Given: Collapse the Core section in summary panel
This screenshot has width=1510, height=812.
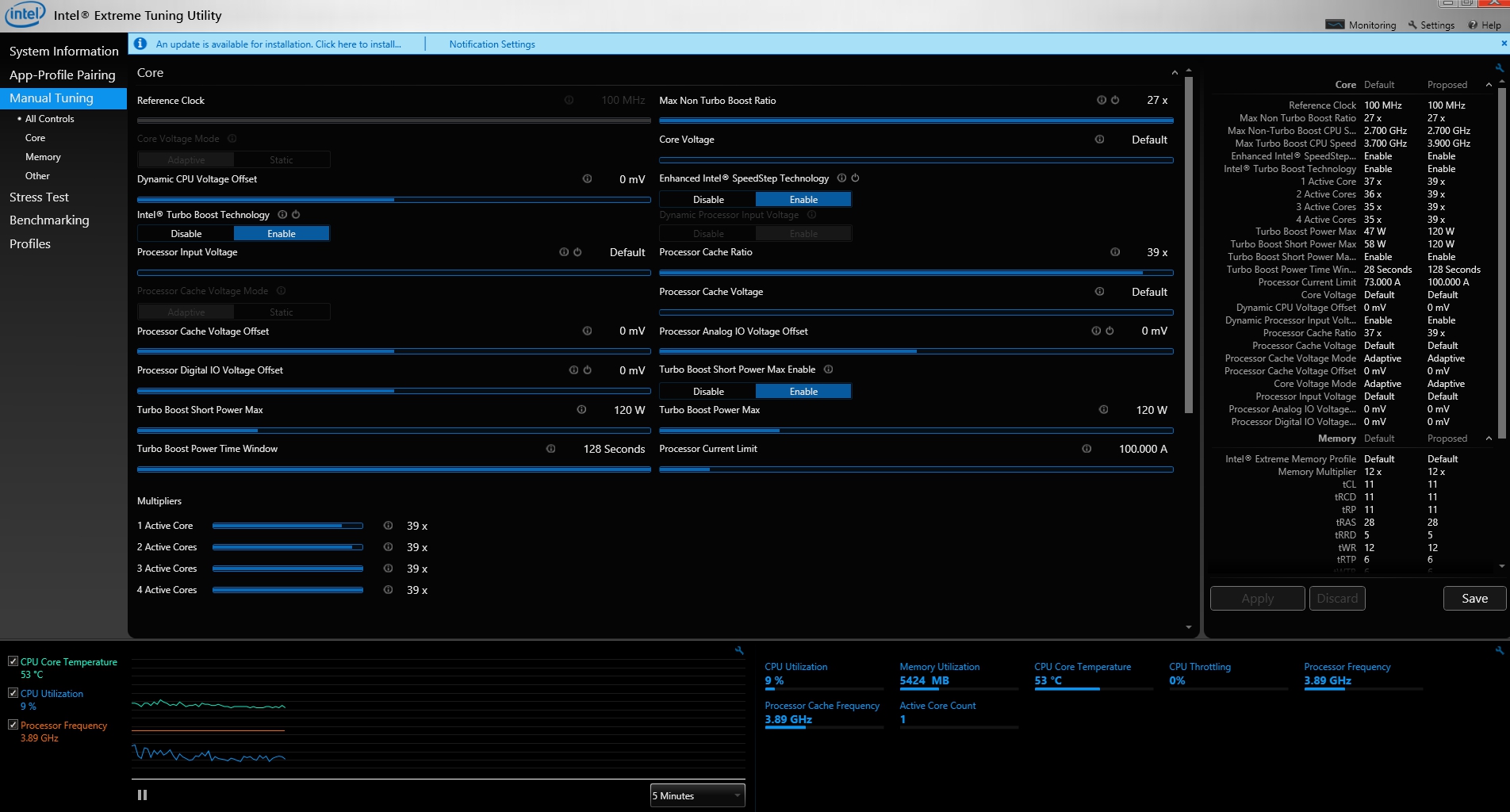Looking at the screenshot, I should tap(1489, 85).
